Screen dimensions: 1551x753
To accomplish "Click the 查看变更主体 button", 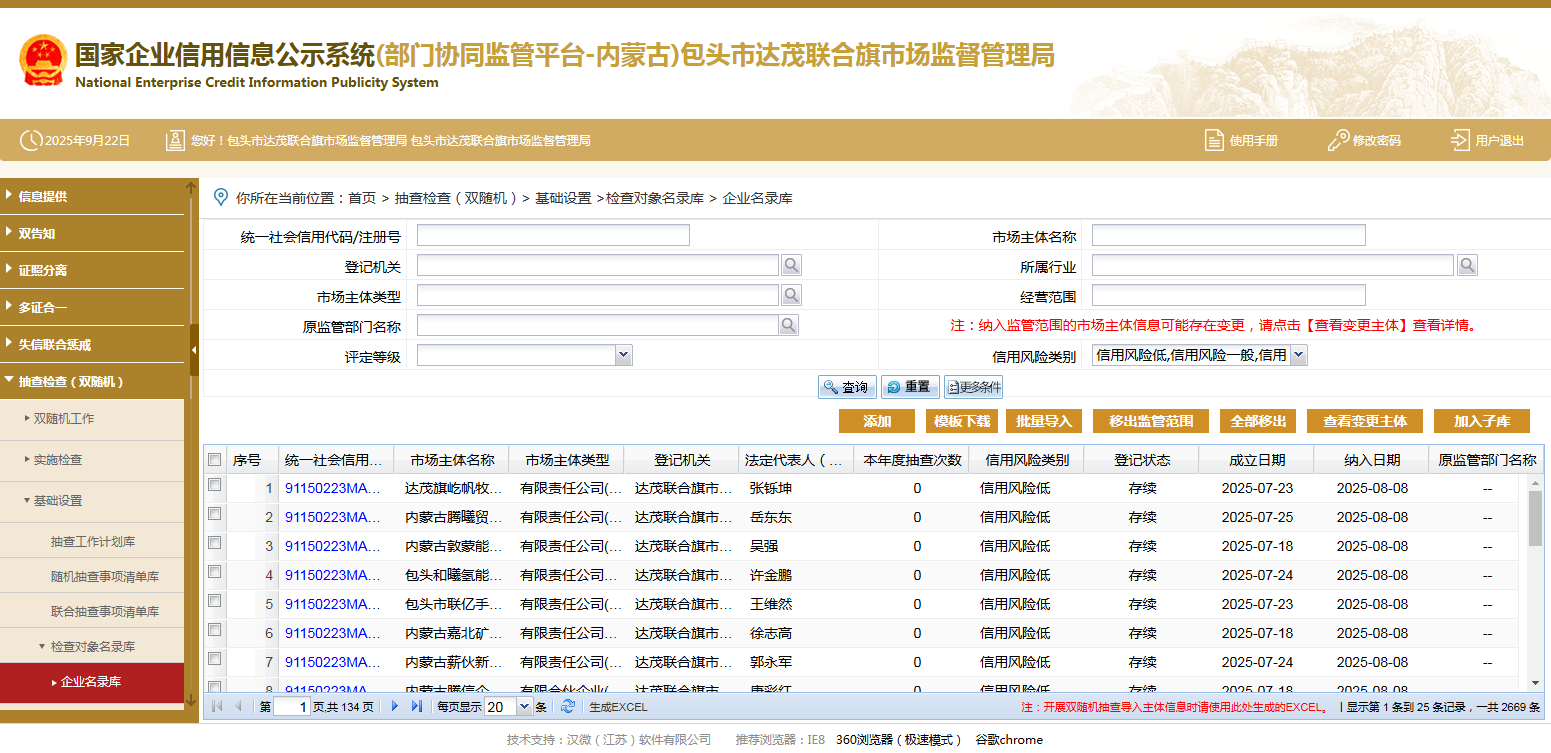I will pos(1364,421).
